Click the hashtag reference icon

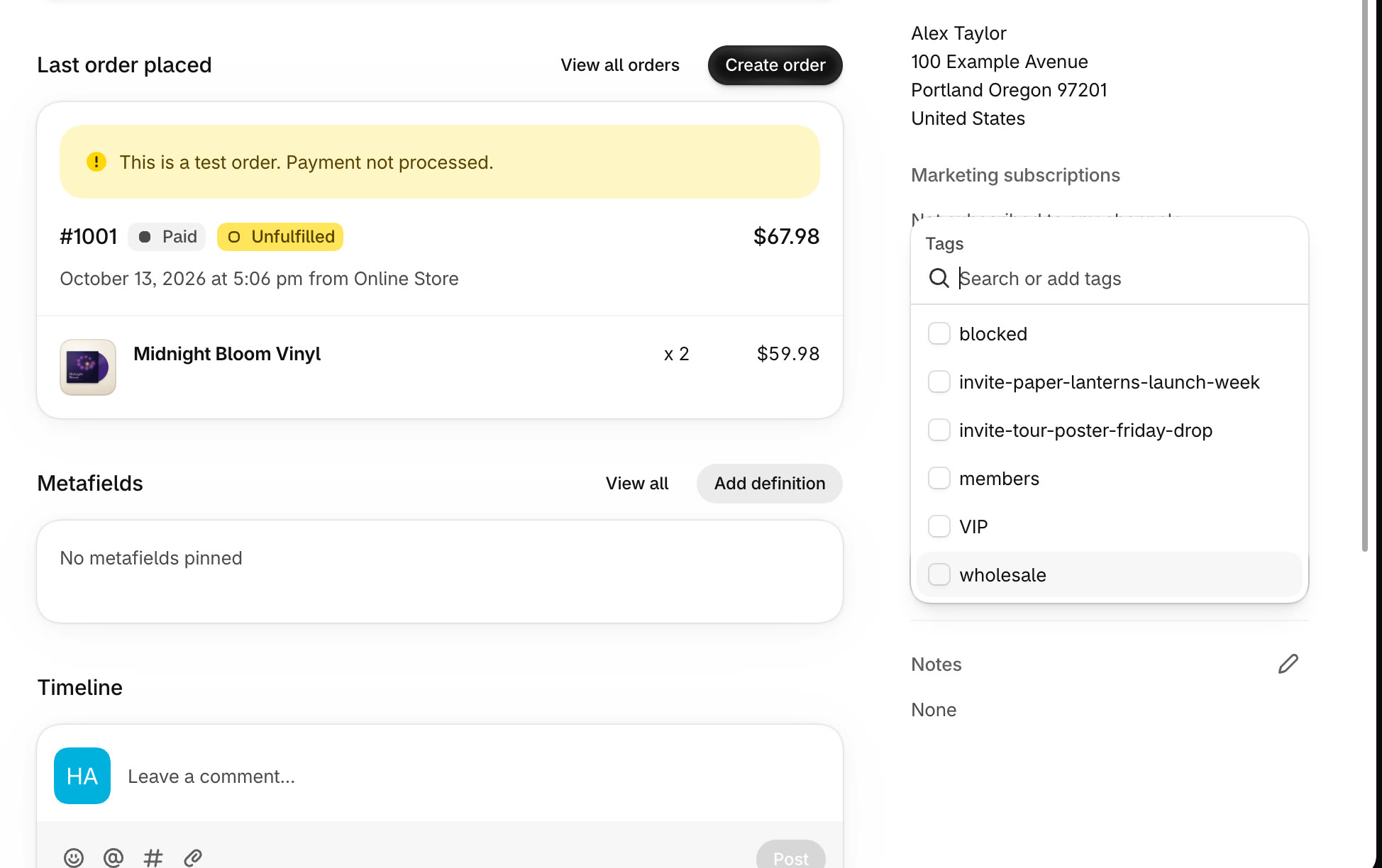coord(153,857)
